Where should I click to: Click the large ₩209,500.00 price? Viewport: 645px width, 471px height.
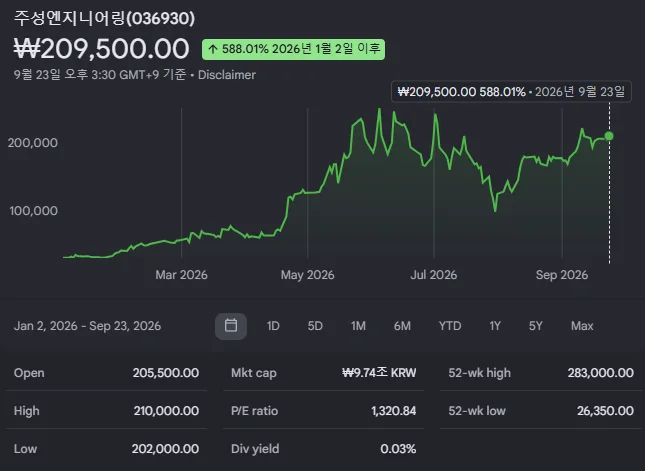(102, 49)
